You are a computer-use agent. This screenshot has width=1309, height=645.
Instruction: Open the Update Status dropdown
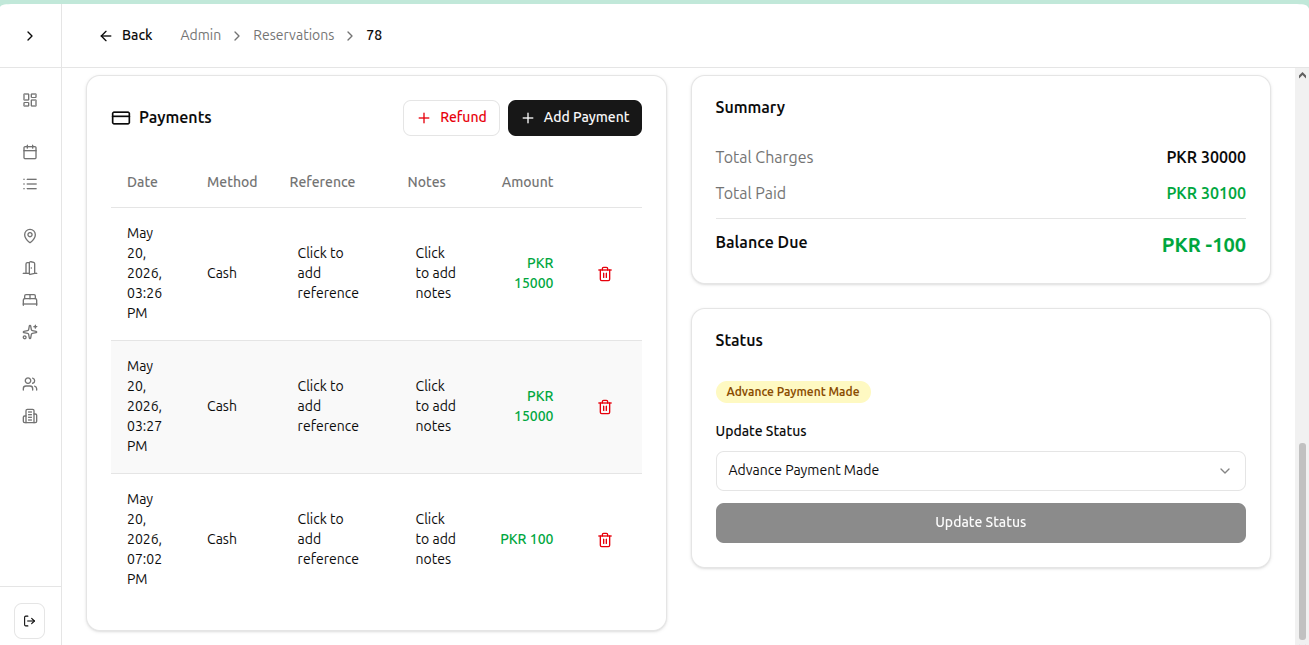click(x=981, y=471)
